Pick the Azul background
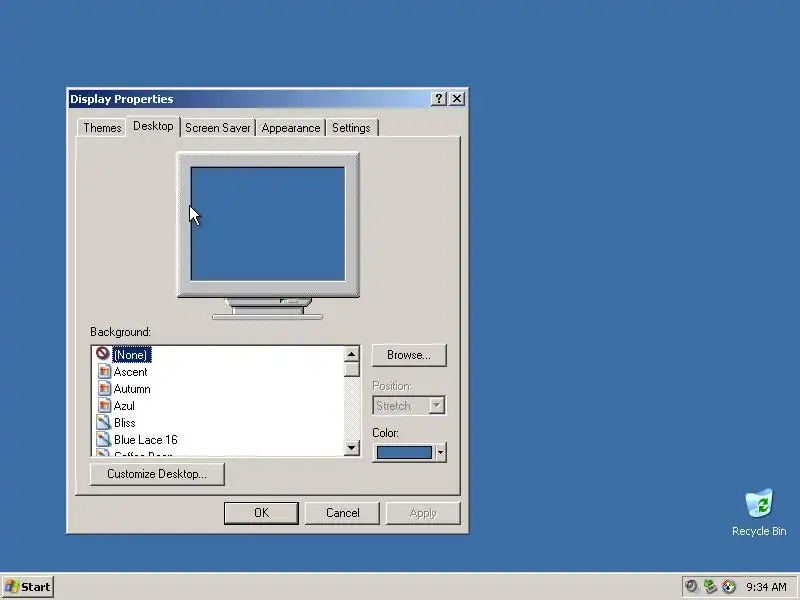Viewport: 800px width, 600px height. (124, 406)
